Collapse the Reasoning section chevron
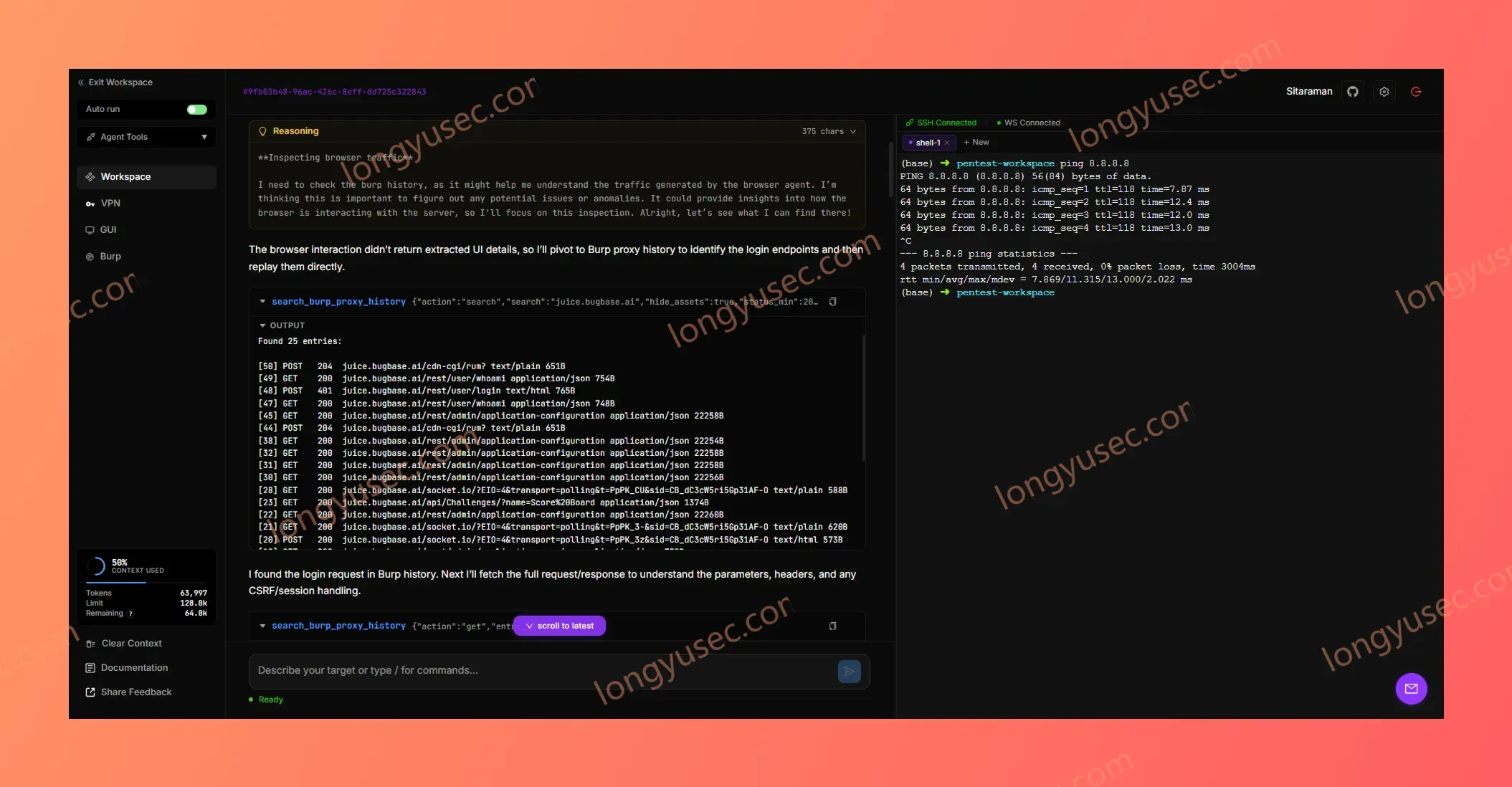Viewport: 1512px width, 787px height. point(853,132)
